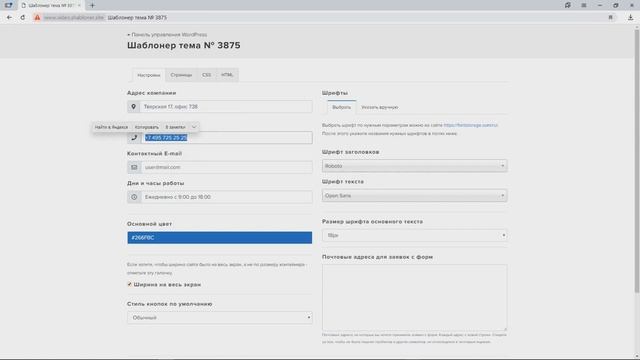Open the fonts storage site link
Image resolution: width=640 pixels, height=360 pixels.
[471, 125]
